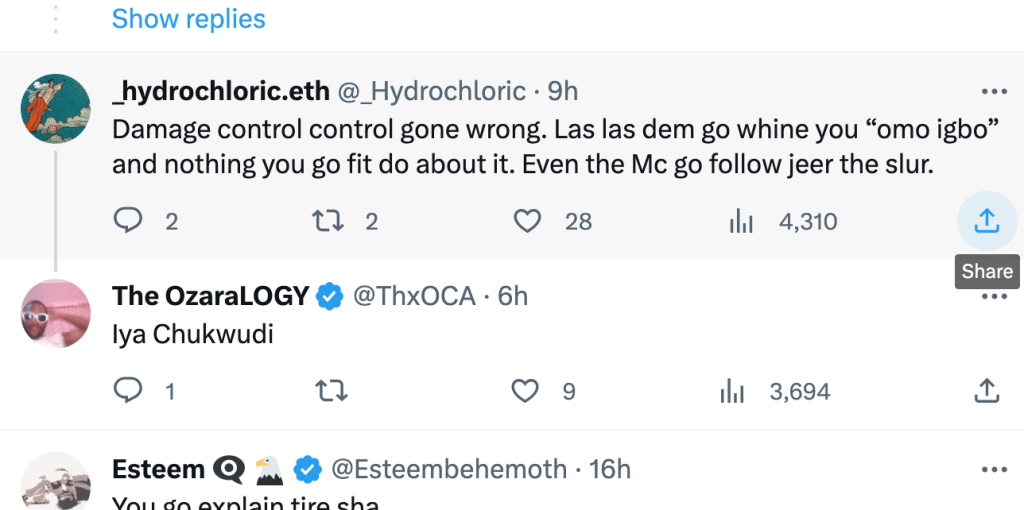The height and width of the screenshot is (510, 1024).
Task: Expand Show replies link
Action: 189,18
